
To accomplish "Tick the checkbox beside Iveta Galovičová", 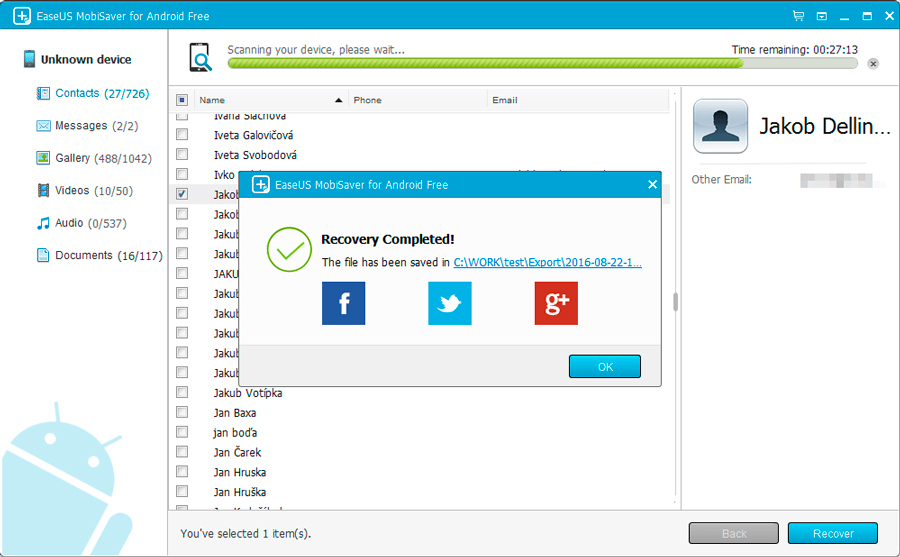I will pos(182,135).
